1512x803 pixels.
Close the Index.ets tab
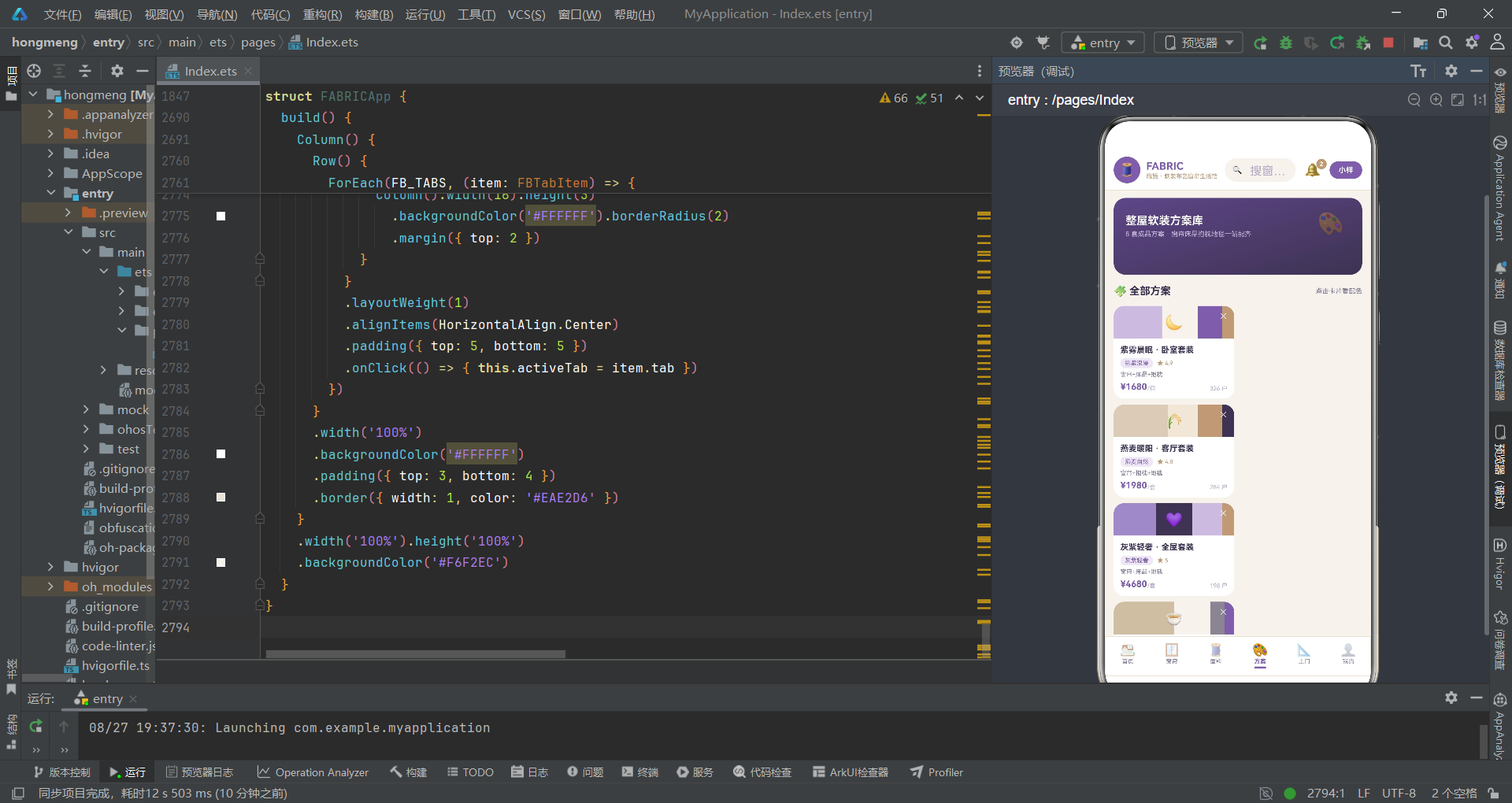tap(248, 71)
